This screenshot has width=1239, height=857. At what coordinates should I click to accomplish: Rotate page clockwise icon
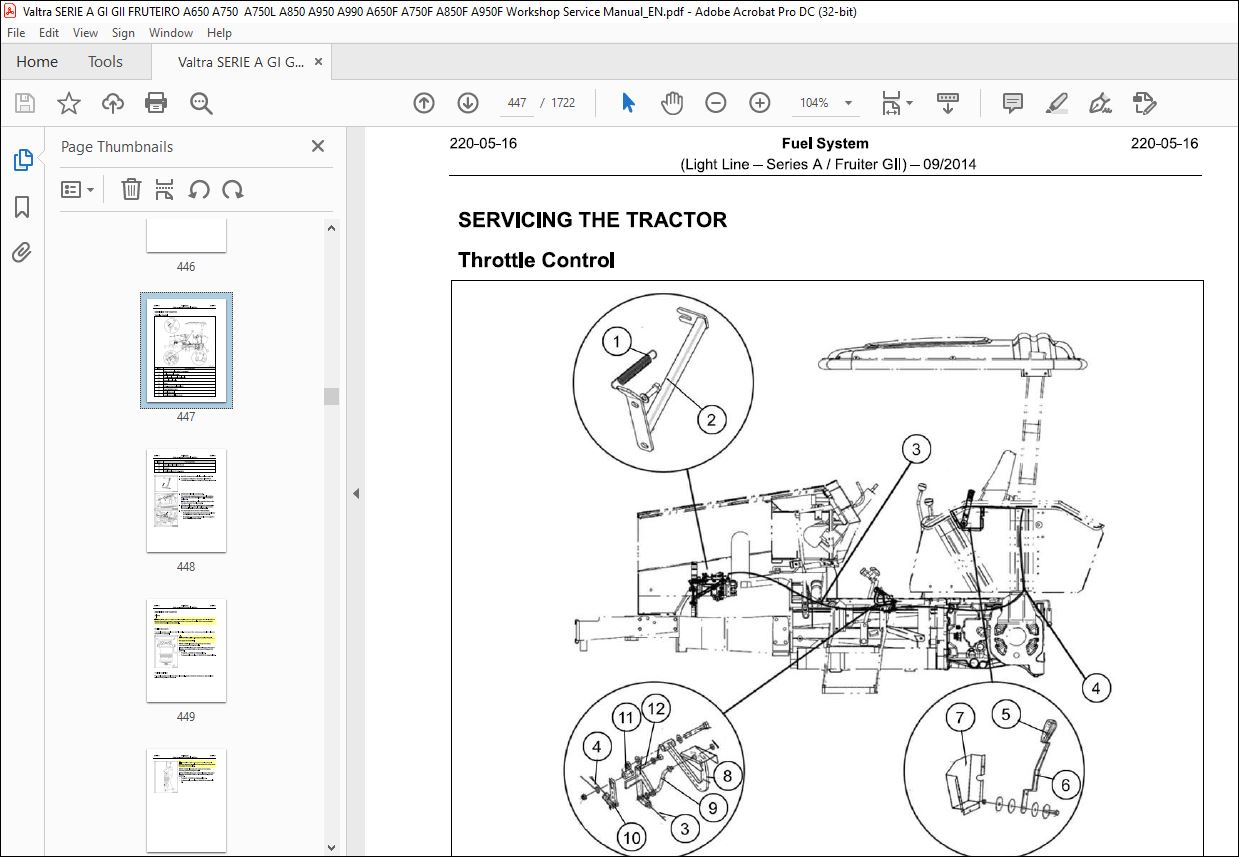233,189
